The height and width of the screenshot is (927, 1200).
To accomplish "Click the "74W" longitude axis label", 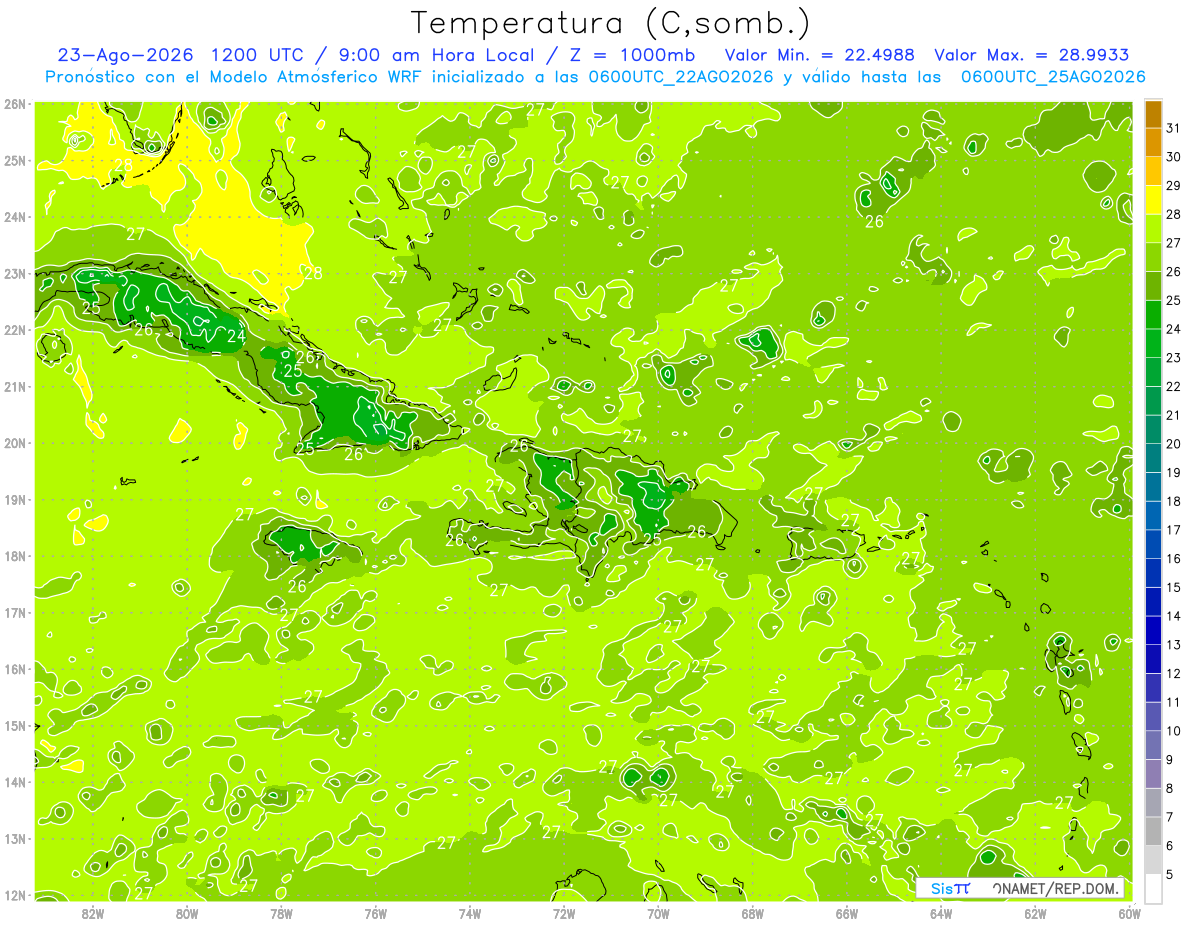I will point(470,913).
